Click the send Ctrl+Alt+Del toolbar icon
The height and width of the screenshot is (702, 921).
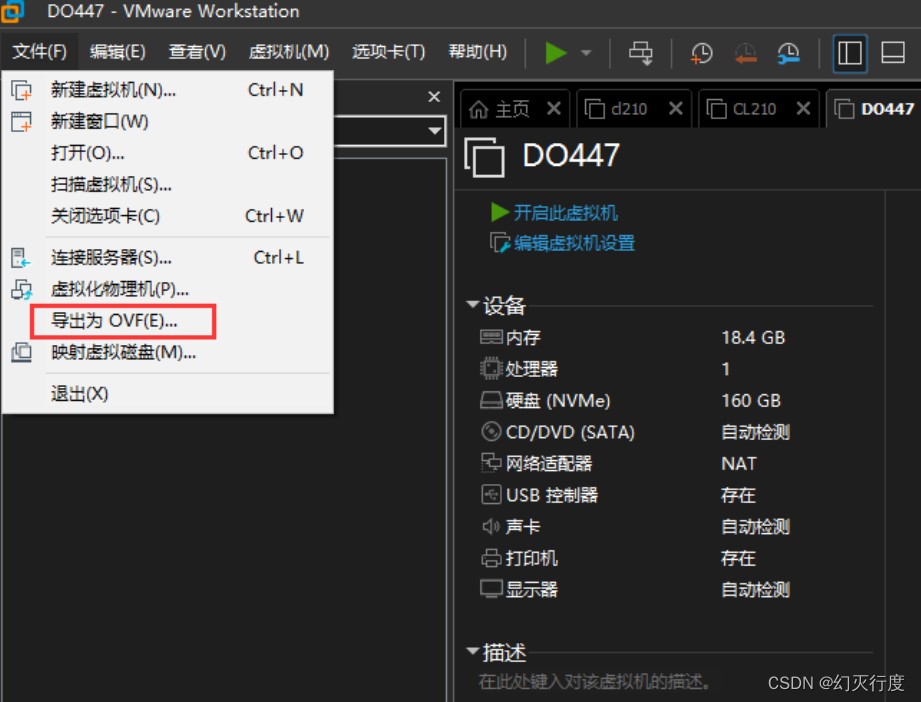click(640, 53)
